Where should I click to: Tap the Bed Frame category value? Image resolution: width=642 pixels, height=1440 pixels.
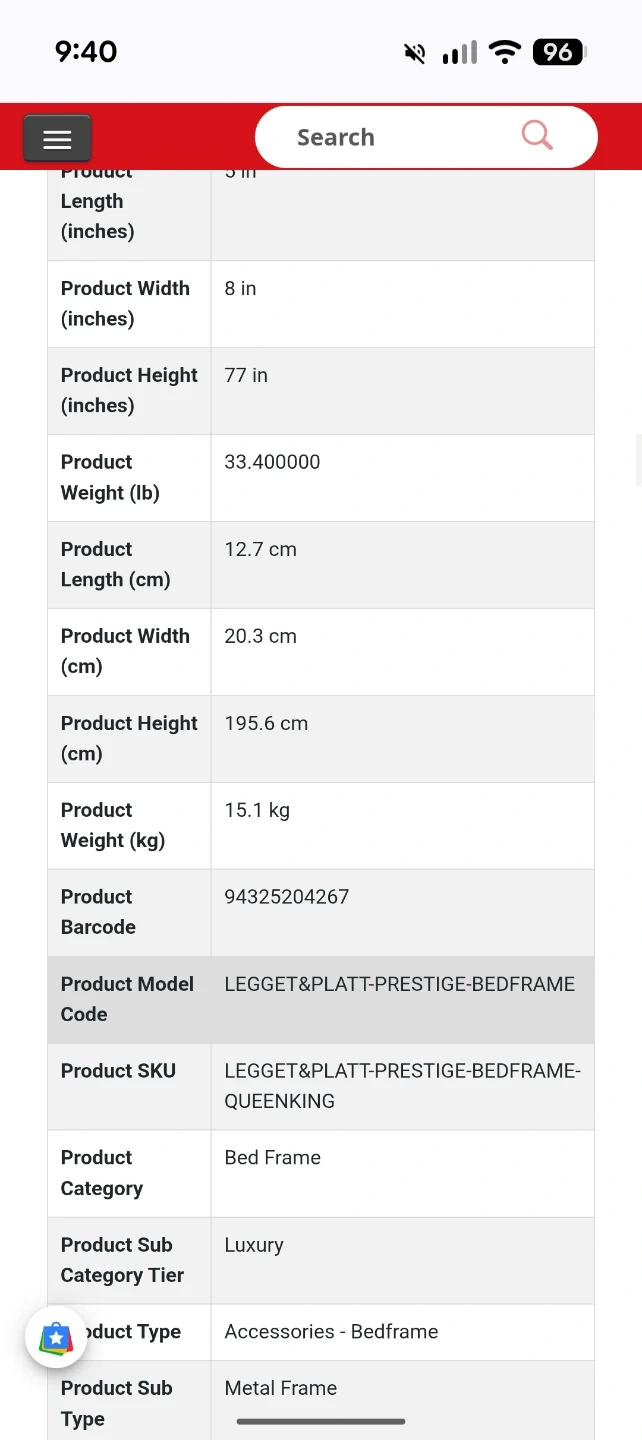(273, 1157)
